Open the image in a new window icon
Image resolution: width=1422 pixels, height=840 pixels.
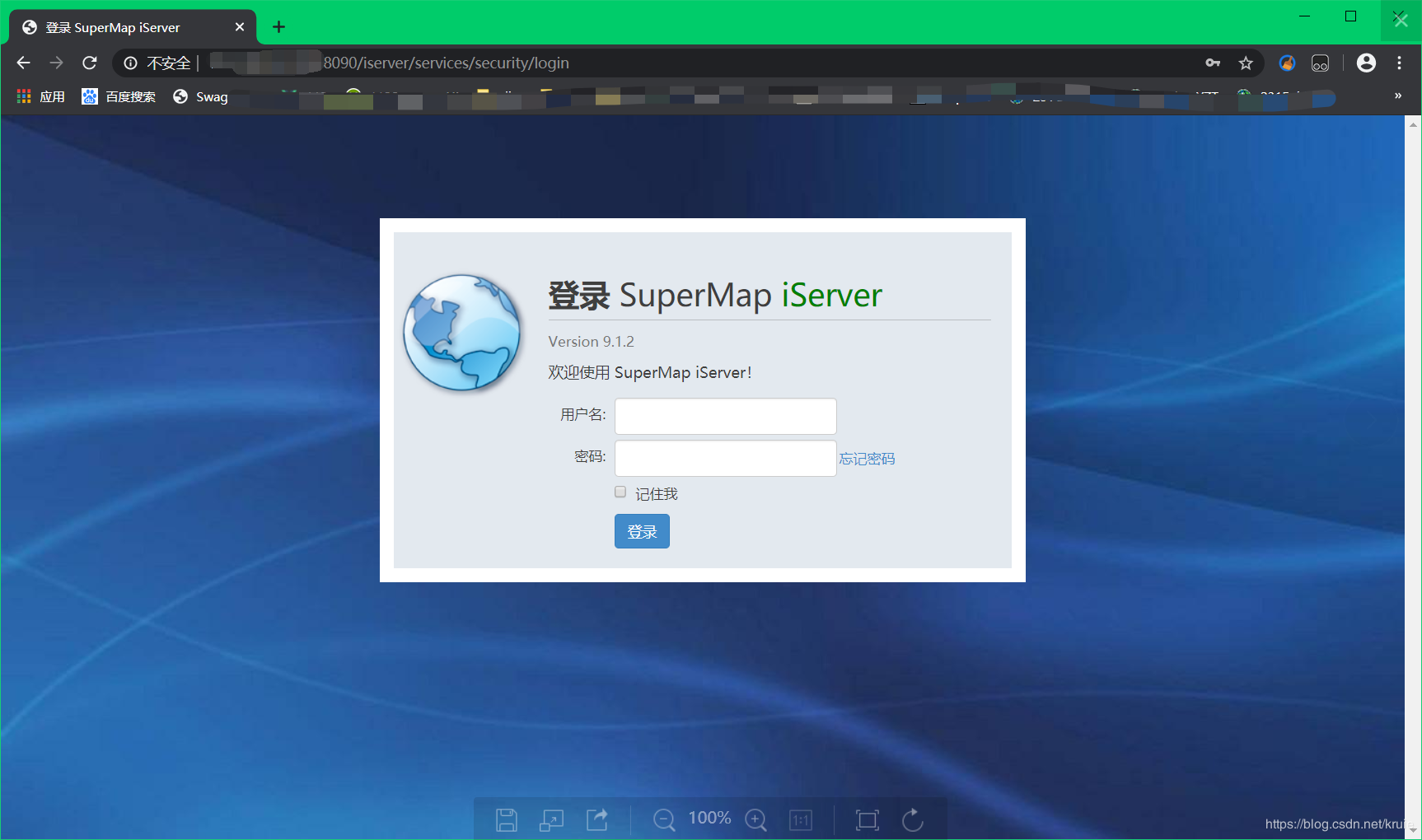click(551, 819)
